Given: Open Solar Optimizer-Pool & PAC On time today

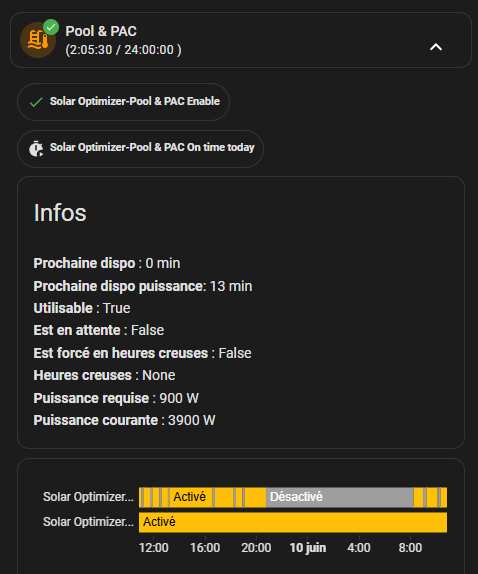Looking at the screenshot, I should (x=140, y=149).
